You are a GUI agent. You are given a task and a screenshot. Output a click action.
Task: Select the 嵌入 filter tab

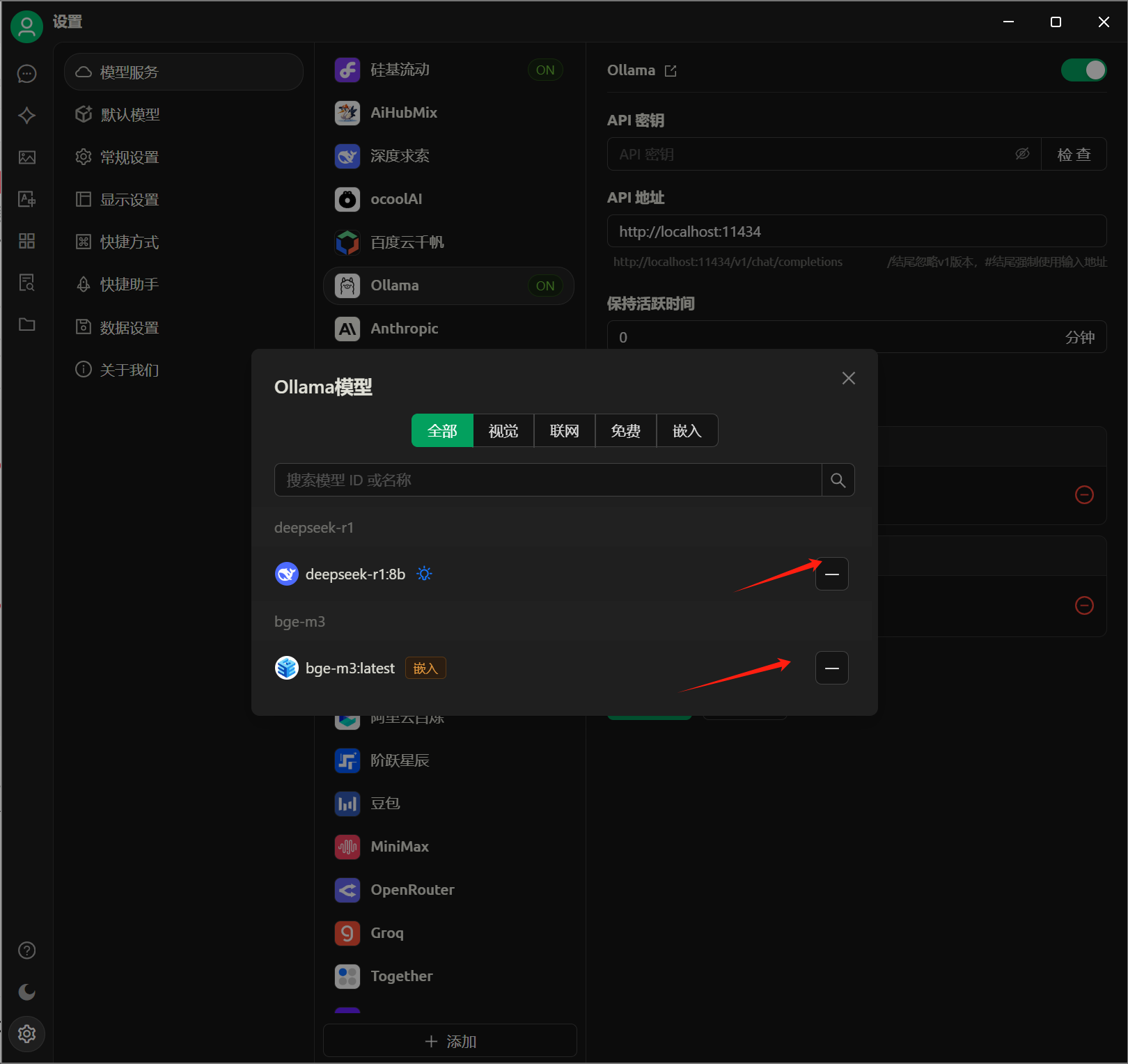pos(687,431)
